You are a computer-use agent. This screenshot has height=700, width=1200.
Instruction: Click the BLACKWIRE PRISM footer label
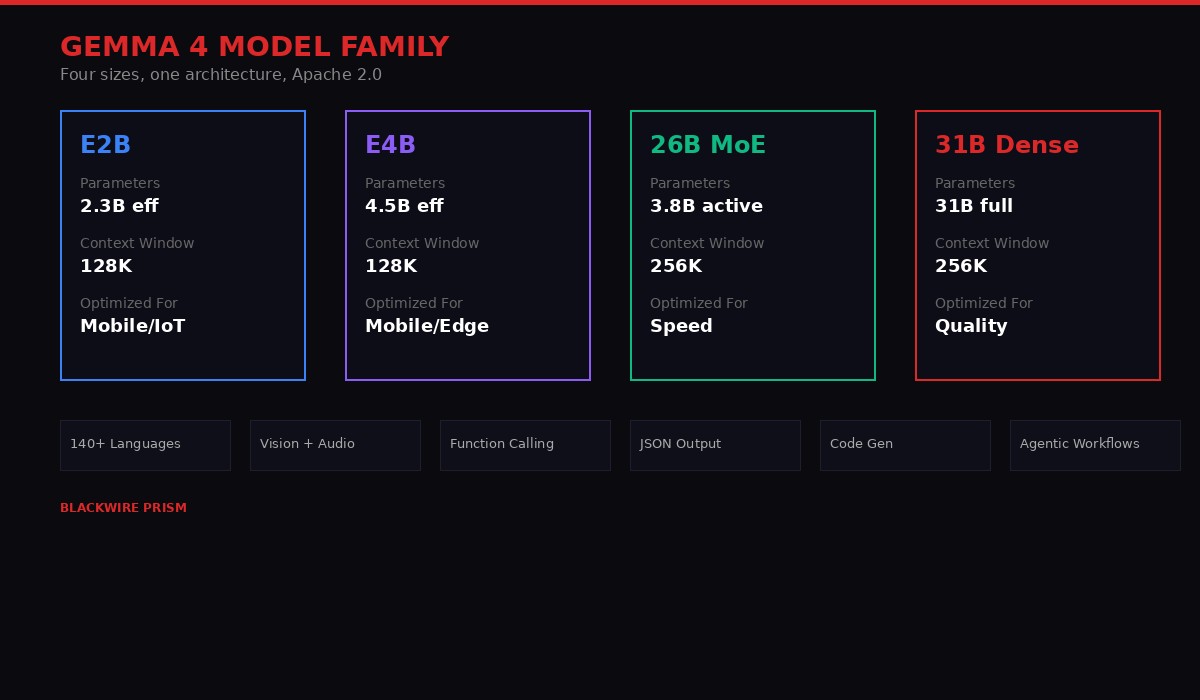pyautogui.click(x=123, y=508)
